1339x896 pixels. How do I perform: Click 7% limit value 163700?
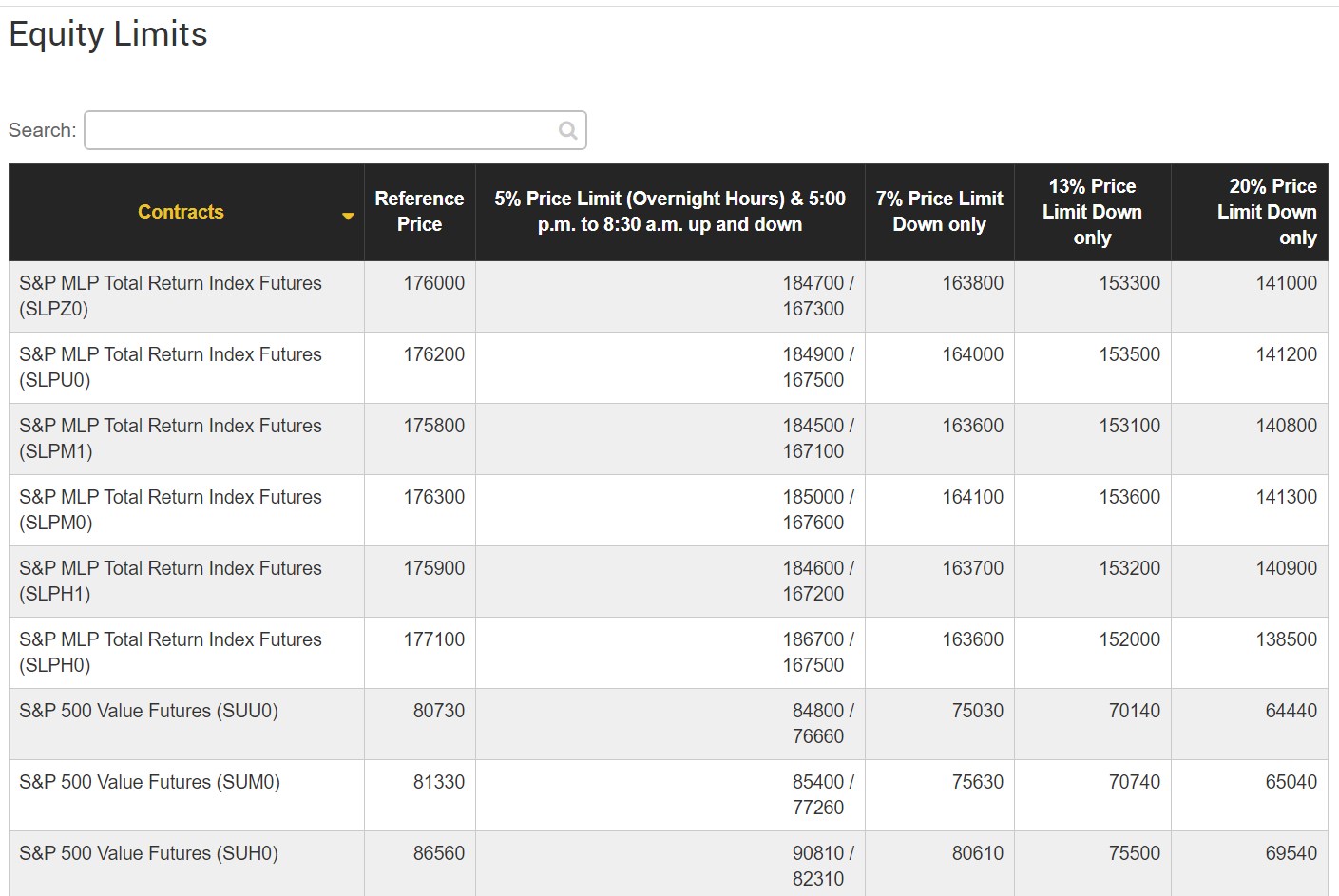973,568
